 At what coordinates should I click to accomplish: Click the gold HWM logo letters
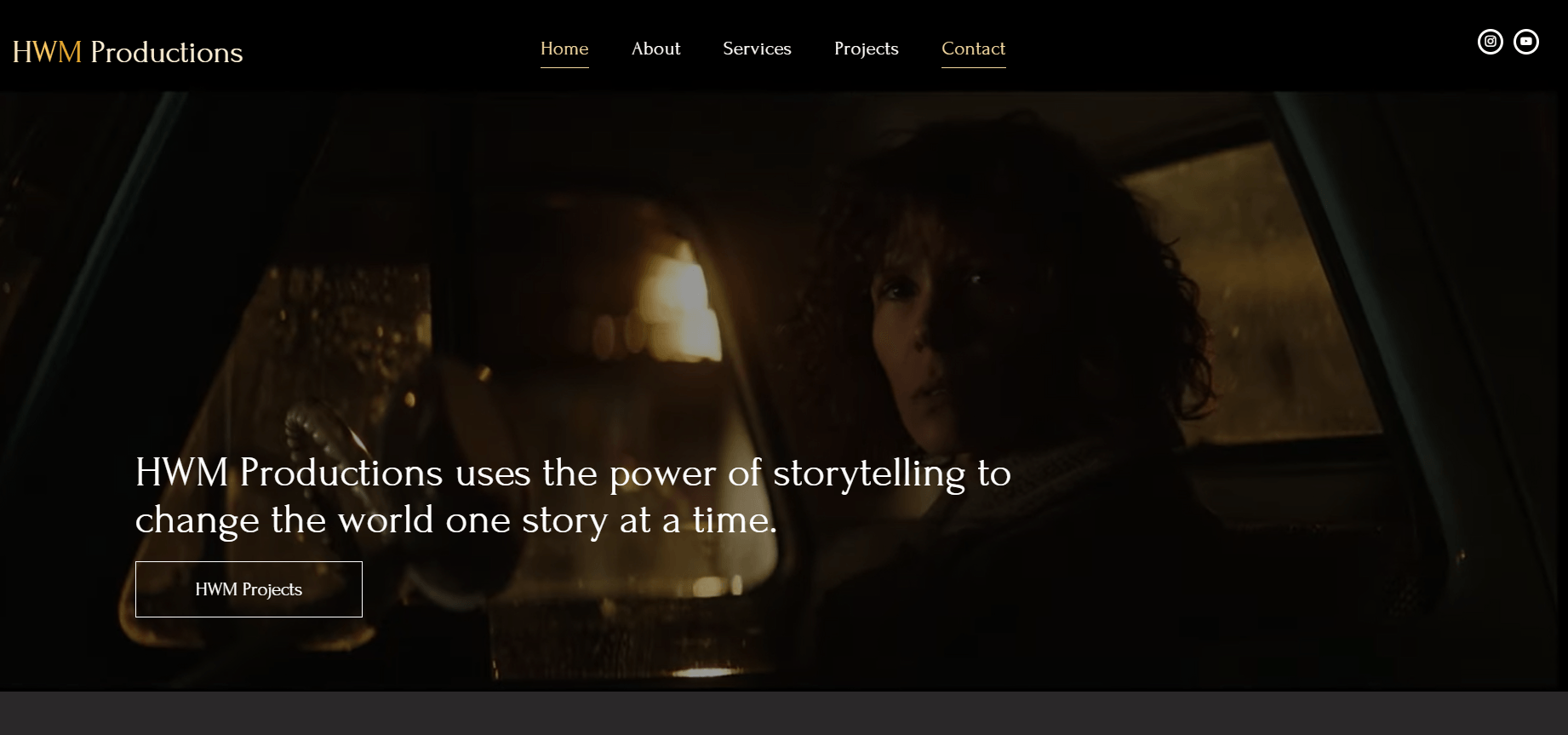(x=47, y=53)
